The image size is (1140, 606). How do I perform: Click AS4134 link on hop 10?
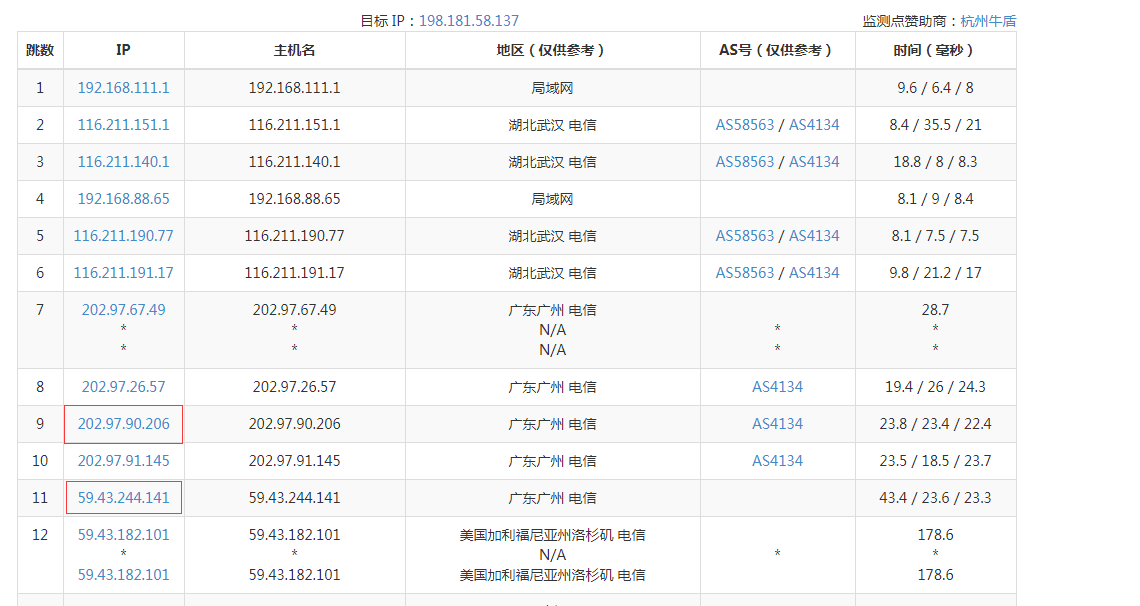click(x=777, y=461)
